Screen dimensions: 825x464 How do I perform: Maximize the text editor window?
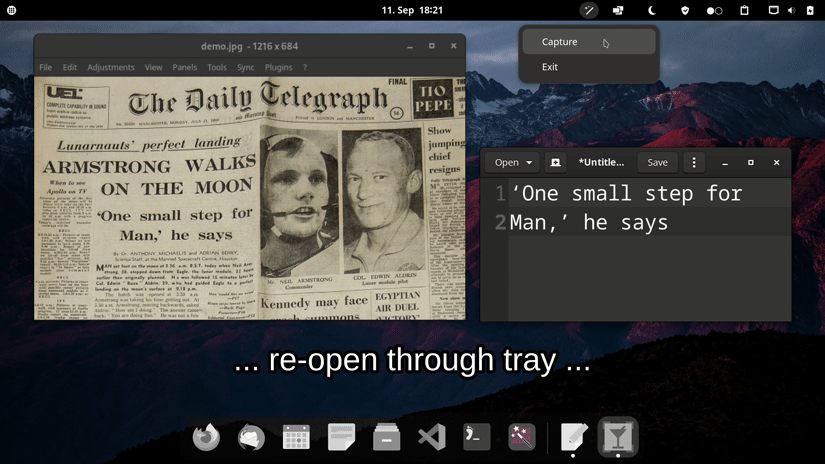(x=751, y=163)
